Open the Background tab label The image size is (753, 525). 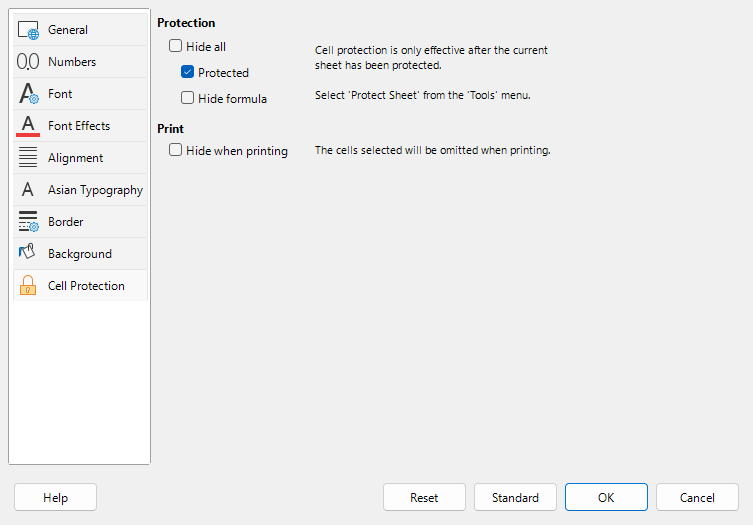[x=80, y=254]
